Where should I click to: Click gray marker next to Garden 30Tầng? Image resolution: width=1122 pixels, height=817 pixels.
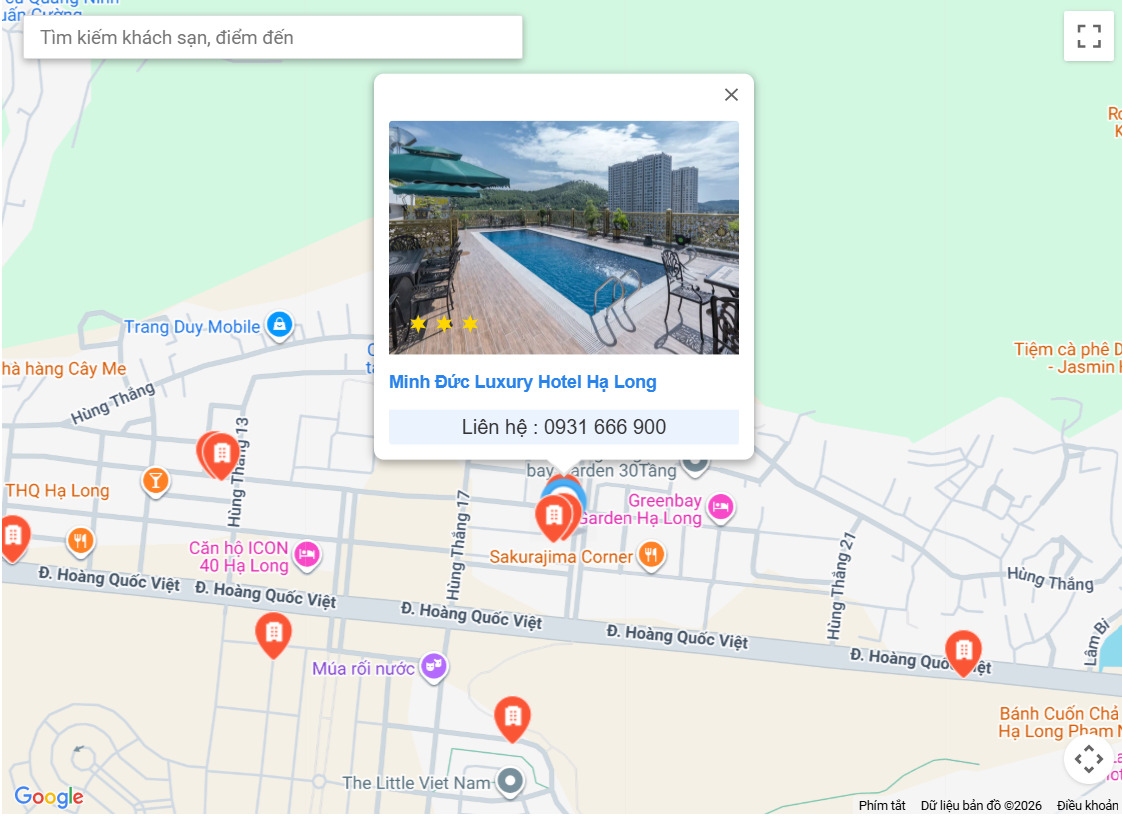coord(695,465)
